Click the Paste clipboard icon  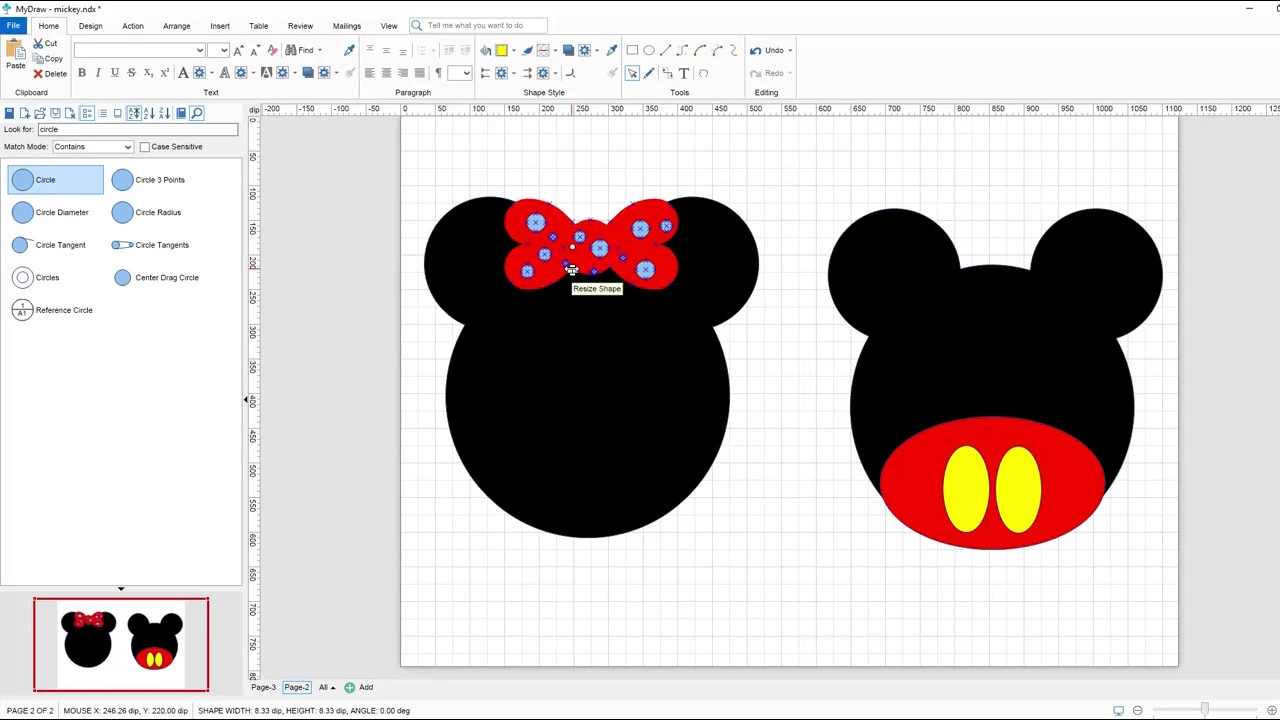(15, 53)
